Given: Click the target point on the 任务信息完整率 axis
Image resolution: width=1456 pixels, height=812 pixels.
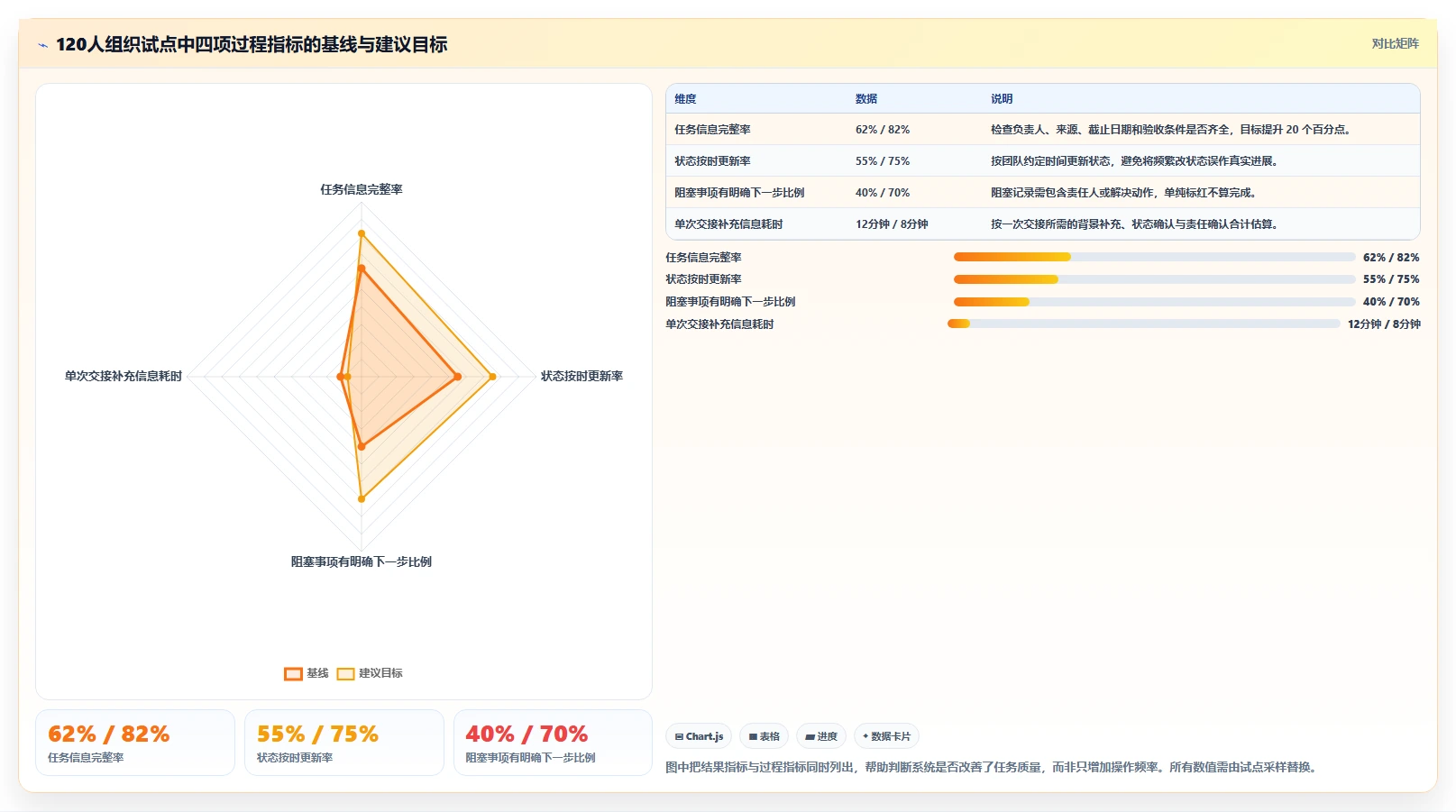Looking at the screenshot, I should 362,234.
